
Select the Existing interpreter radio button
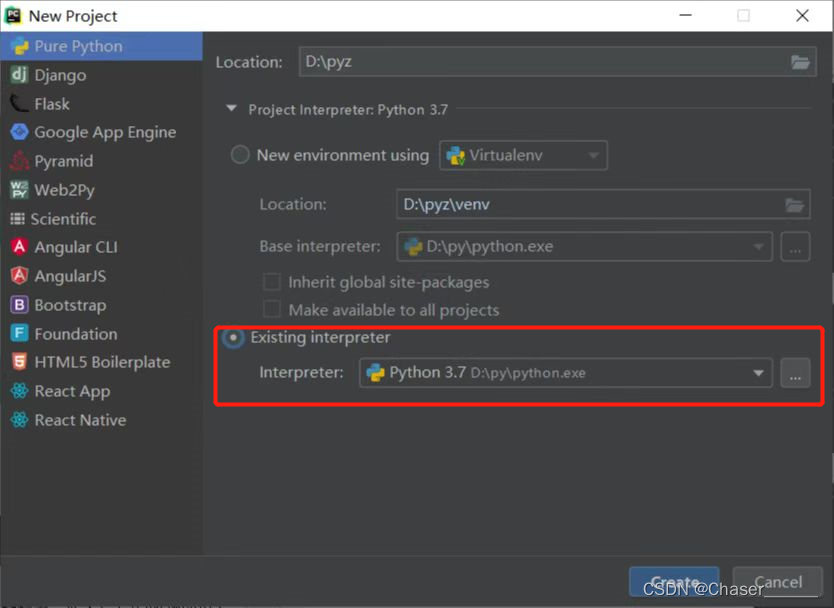point(233,337)
